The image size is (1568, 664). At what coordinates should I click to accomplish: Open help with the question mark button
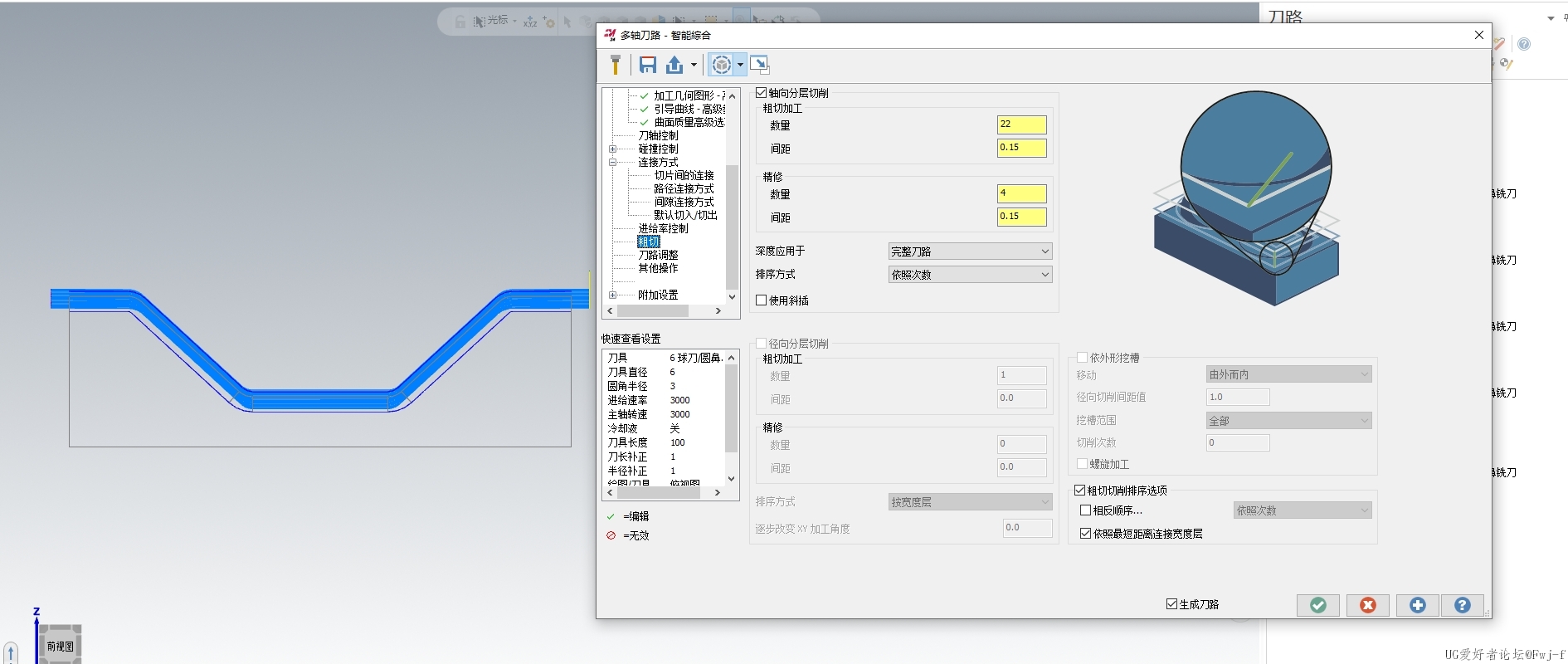click(1463, 605)
